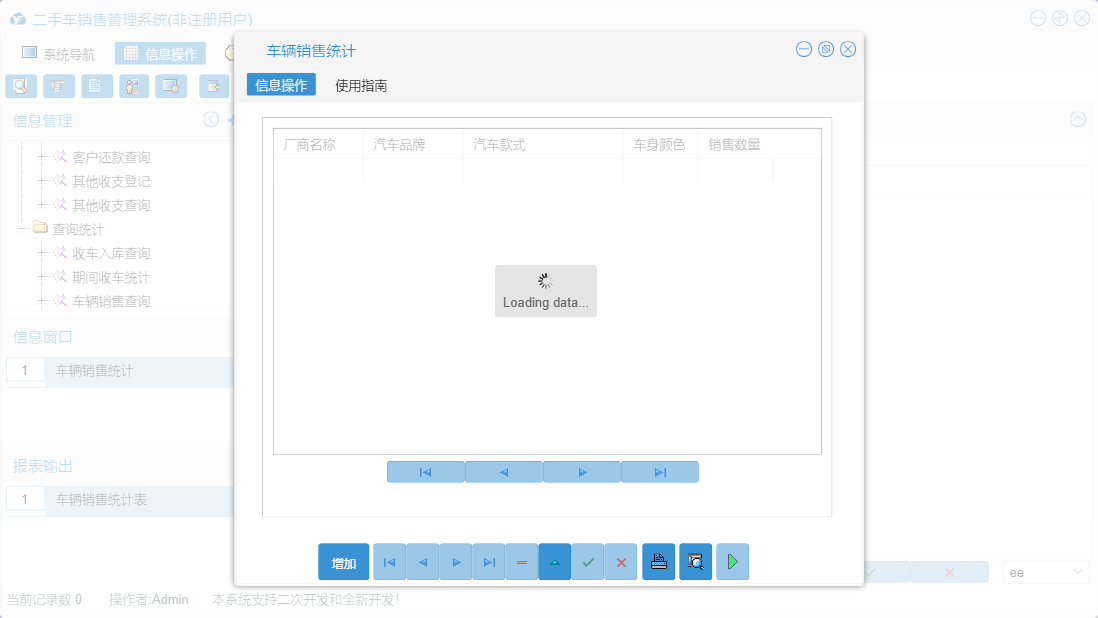Open 车辆销售统计表 in the report output panel
The width and height of the screenshot is (1098, 618).
click(x=100, y=501)
